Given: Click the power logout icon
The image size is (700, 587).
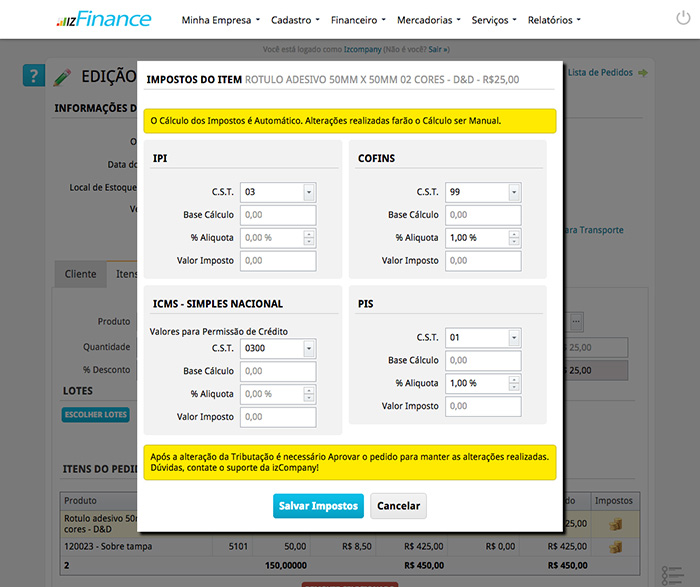Looking at the screenshot, I should [x=682, y=19].
